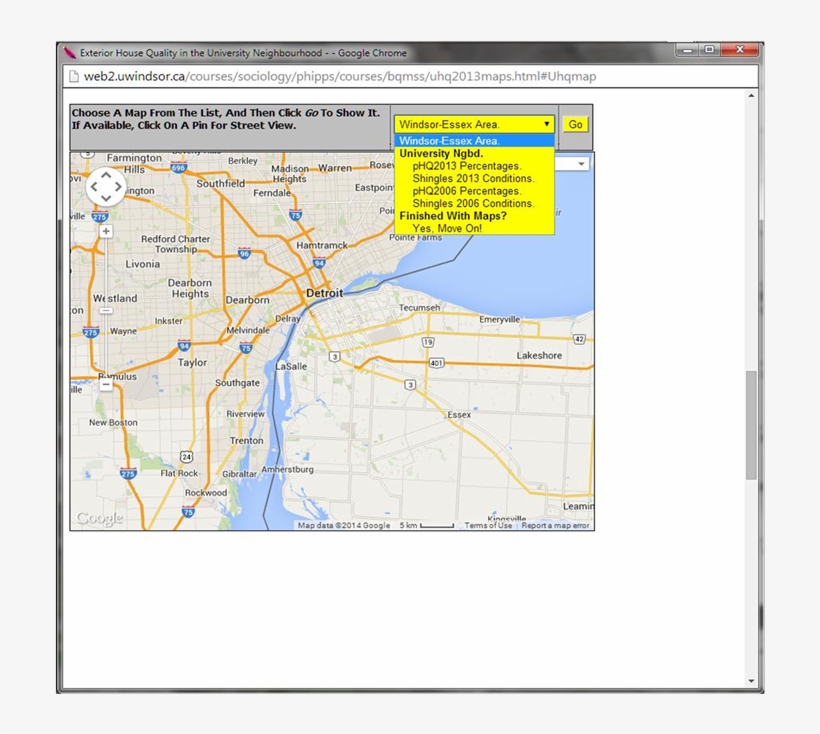
Task: Click the Essex town label
Action: click(459, 415)
